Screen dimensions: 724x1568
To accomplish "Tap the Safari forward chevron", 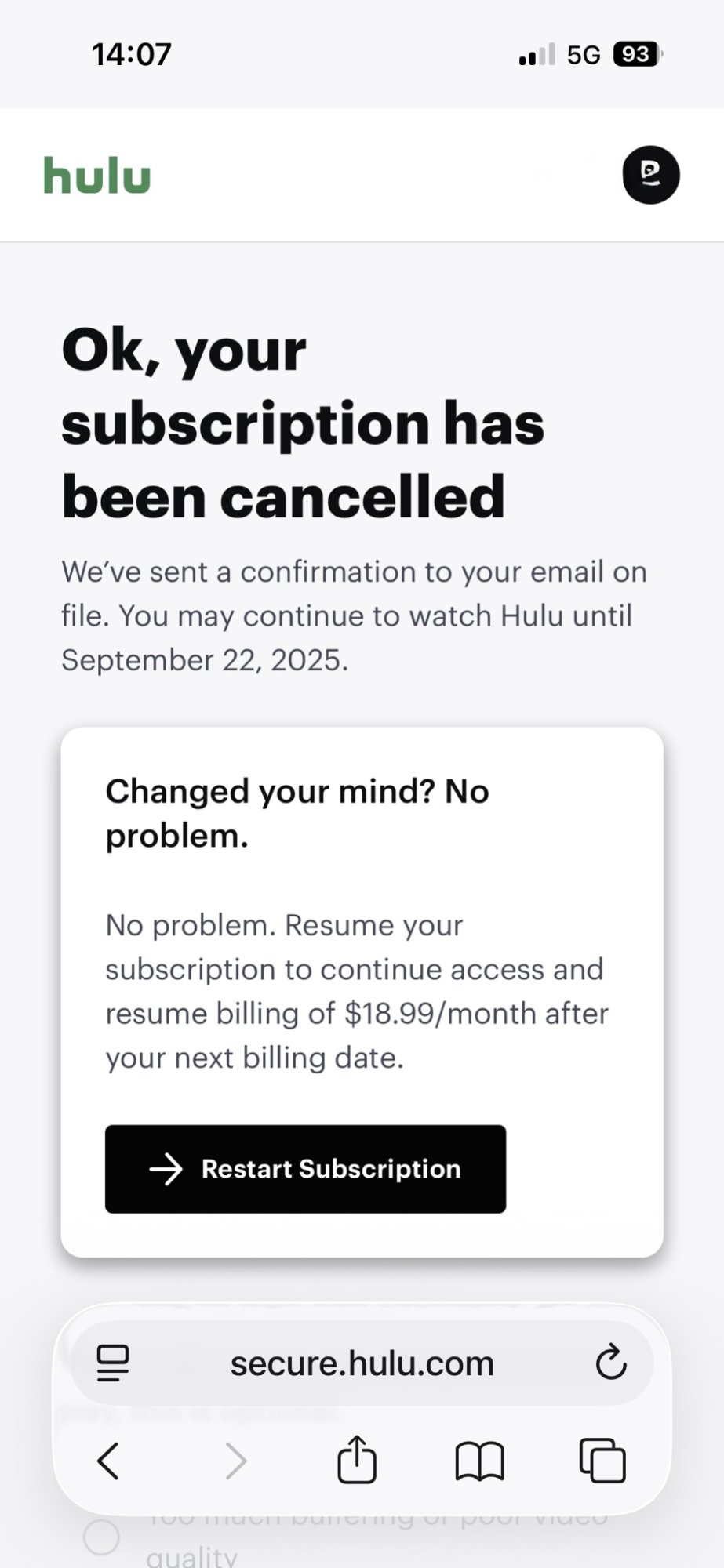I will pyautogui.click(x=235, y=1461).
